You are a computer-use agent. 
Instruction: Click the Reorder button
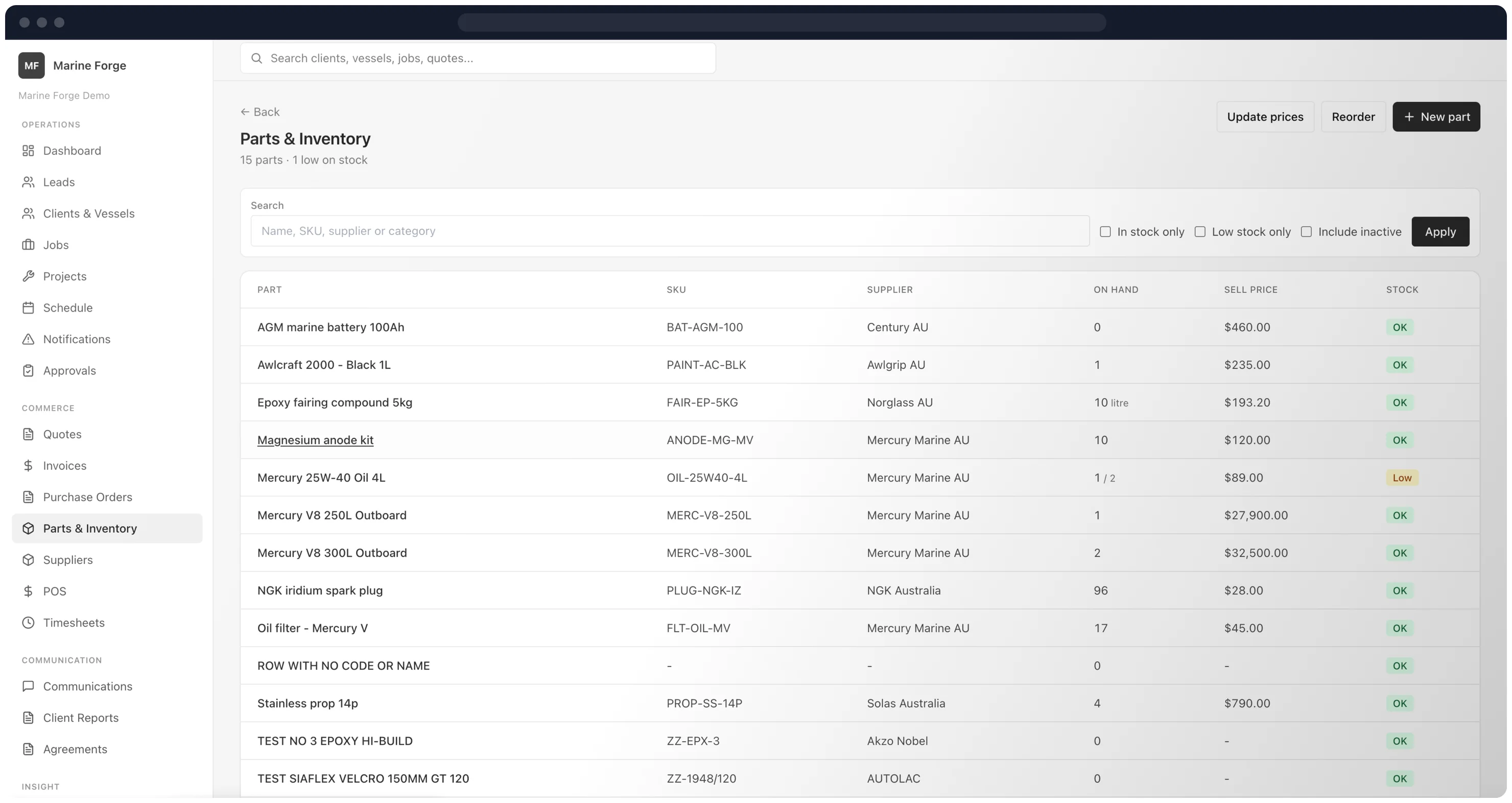pyautogui.click(x=1353, y=117)
